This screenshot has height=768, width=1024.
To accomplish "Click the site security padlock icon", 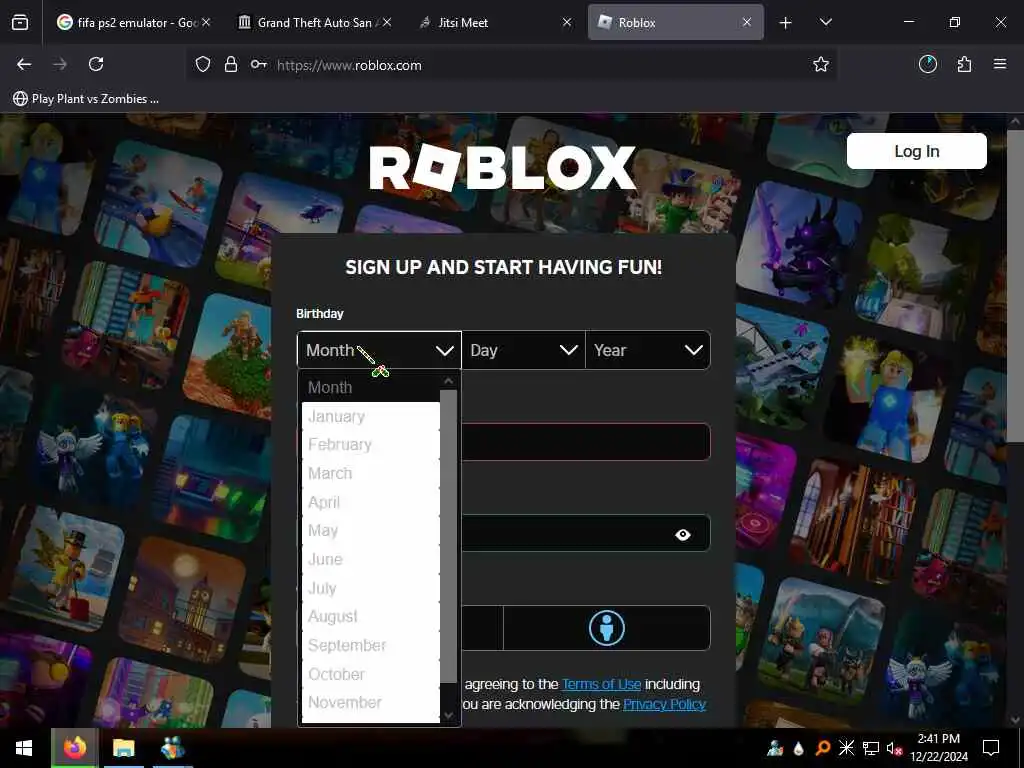I will [x=231, y=65].
